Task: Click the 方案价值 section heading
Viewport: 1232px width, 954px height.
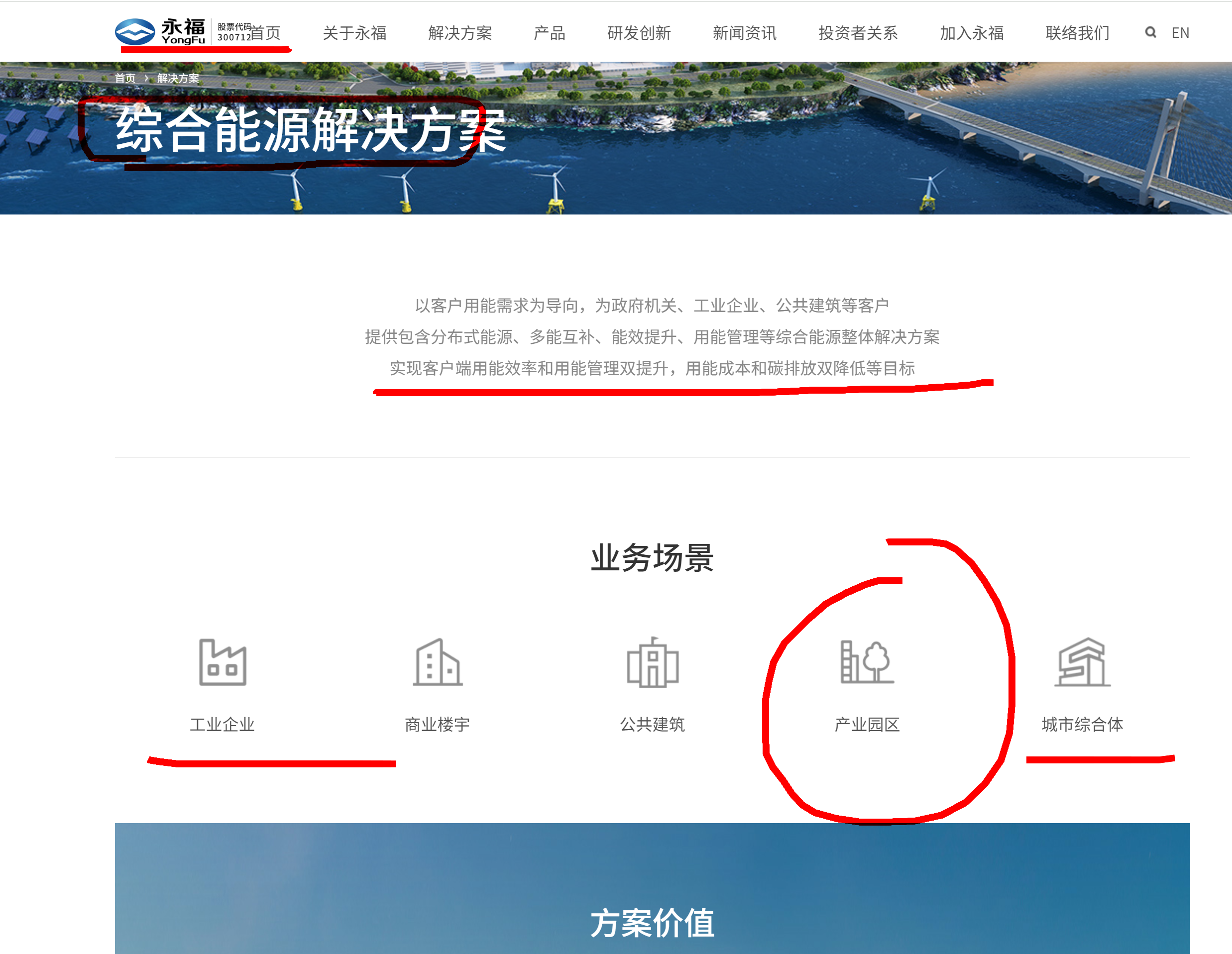Action: [x=653, y=923]
